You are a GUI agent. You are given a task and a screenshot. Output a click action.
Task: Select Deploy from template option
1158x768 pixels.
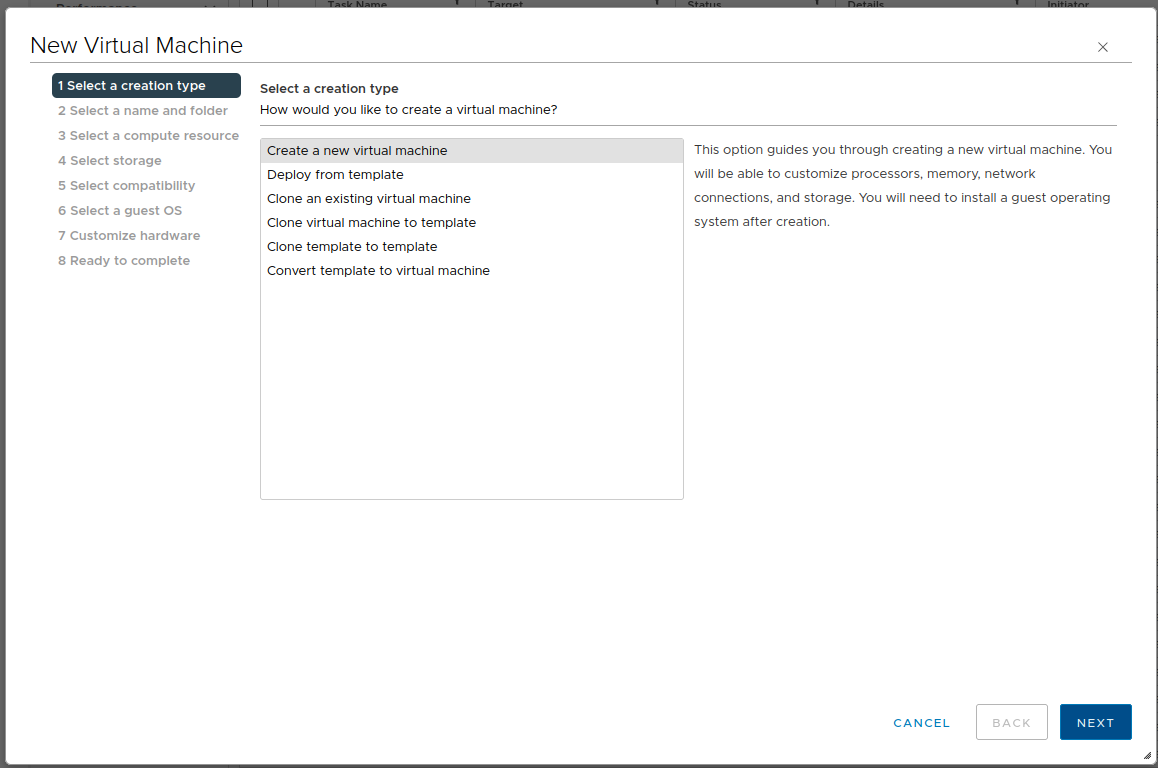click(x=335, y=175)
